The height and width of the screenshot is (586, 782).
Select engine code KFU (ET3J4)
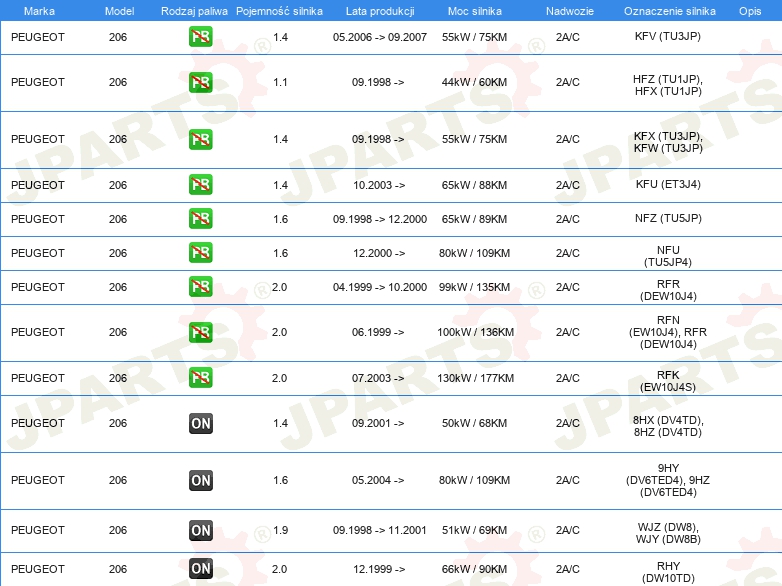click(x=668, y=184)
